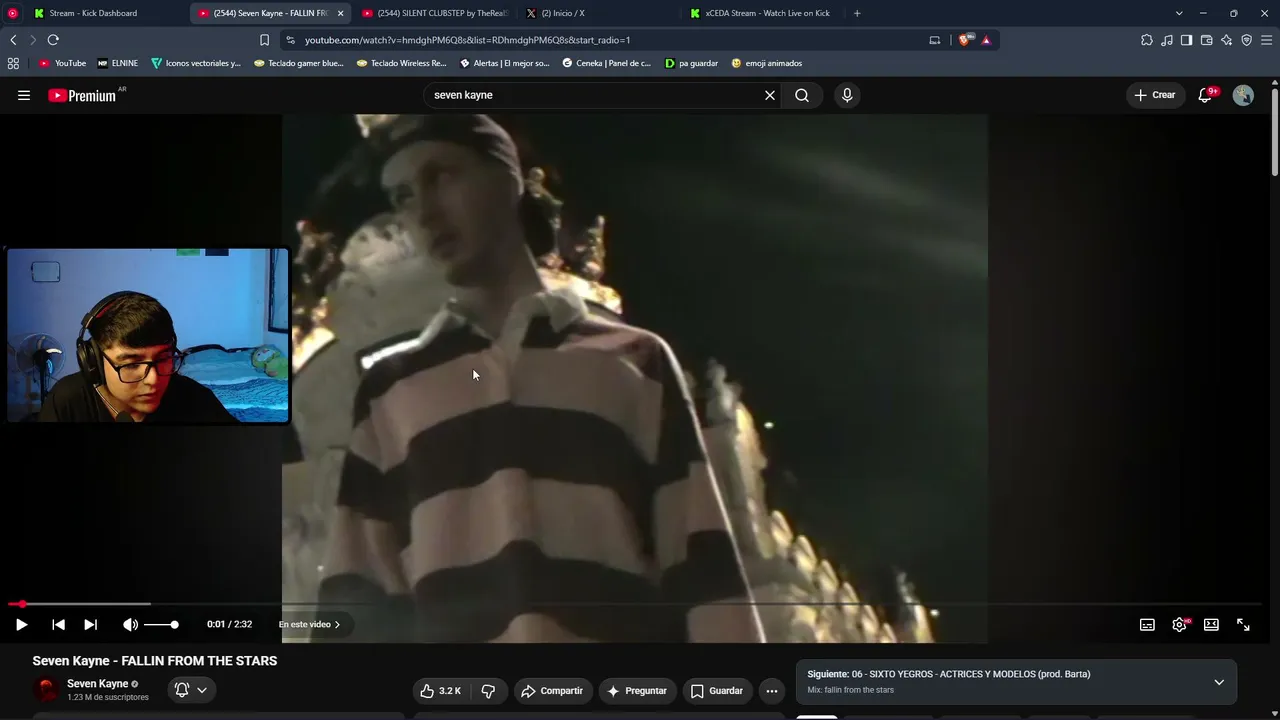Open Brave Rewards triangle icon
This screenshot has width=1280, height=720.
[986, 40]
